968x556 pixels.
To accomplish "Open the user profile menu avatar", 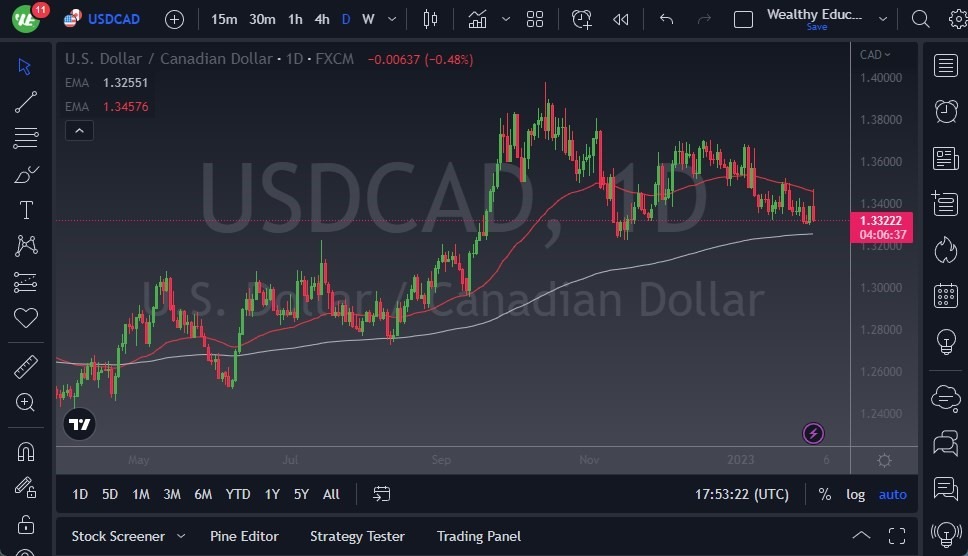I will point(26,19).
